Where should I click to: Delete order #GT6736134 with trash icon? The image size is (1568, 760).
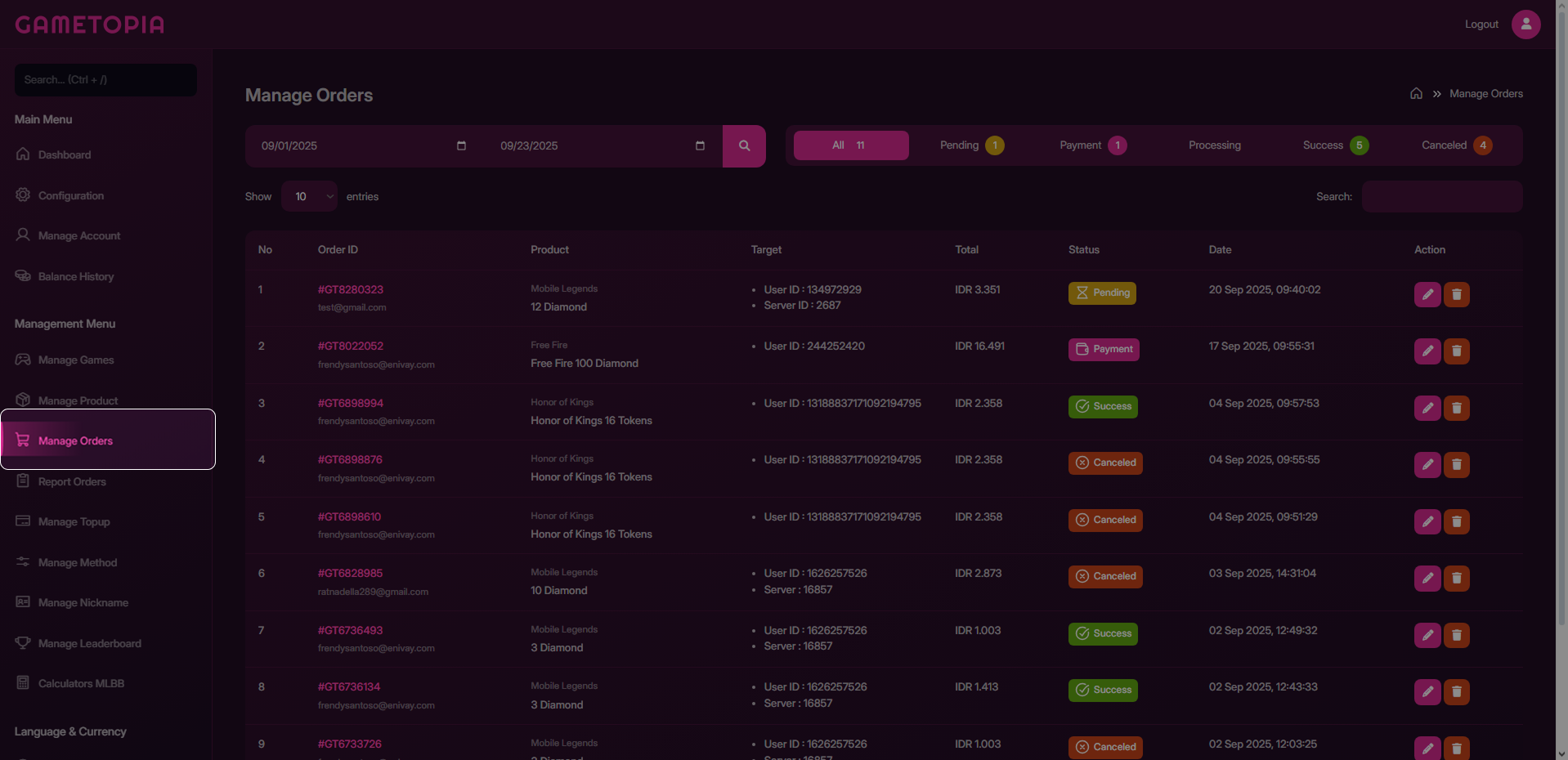[1457, 692]
